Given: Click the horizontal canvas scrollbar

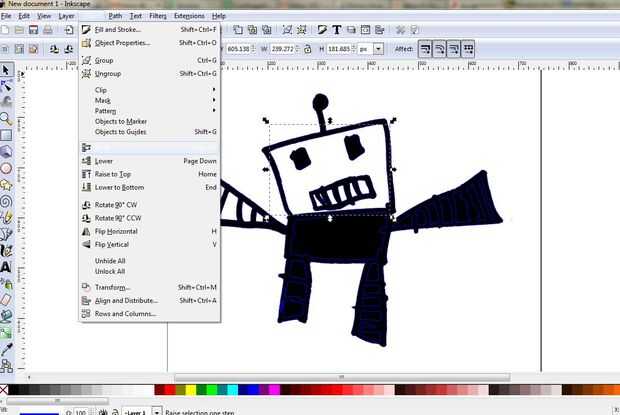Looking at the screenshot, I should 342,377.
